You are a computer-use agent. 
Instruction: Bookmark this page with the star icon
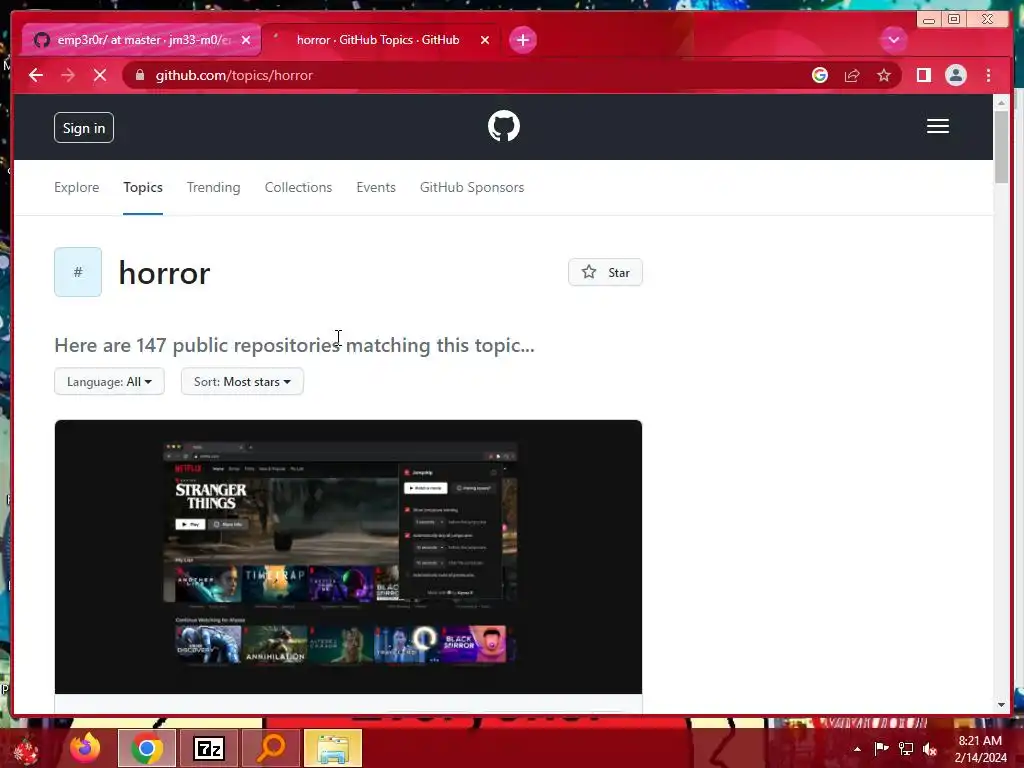coord(884,75)
